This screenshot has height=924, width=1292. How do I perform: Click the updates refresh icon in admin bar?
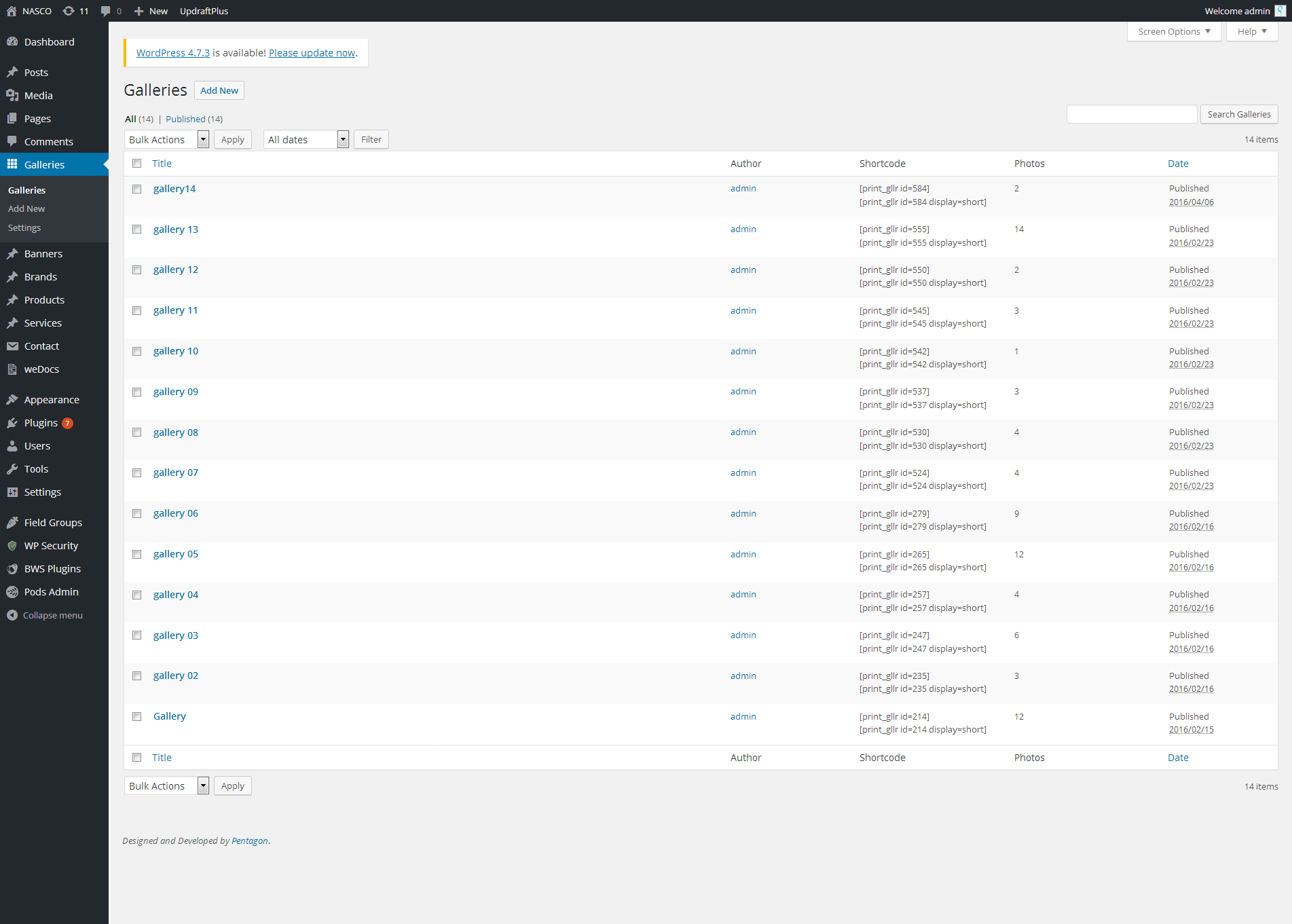coord(69,11)
